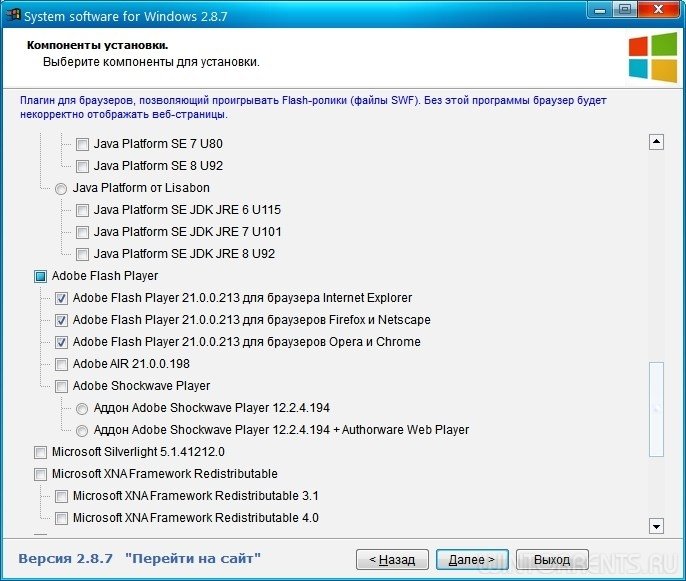686x581 pixels.
Task: Check Microsoft XNA Framework Redistributable 4.0
Action: click(62, 518)
